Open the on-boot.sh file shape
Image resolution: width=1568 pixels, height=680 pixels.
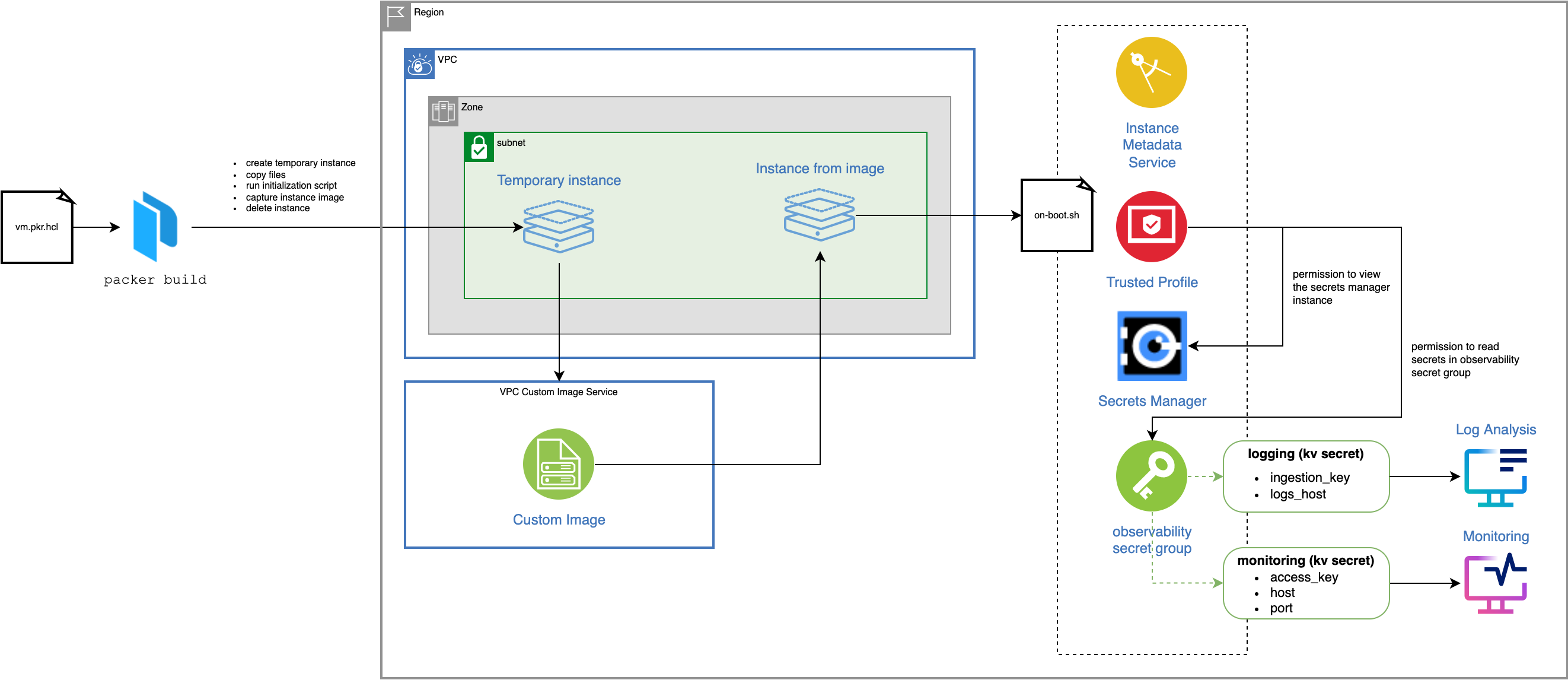pyautogui.click(x=1057, y=215)
